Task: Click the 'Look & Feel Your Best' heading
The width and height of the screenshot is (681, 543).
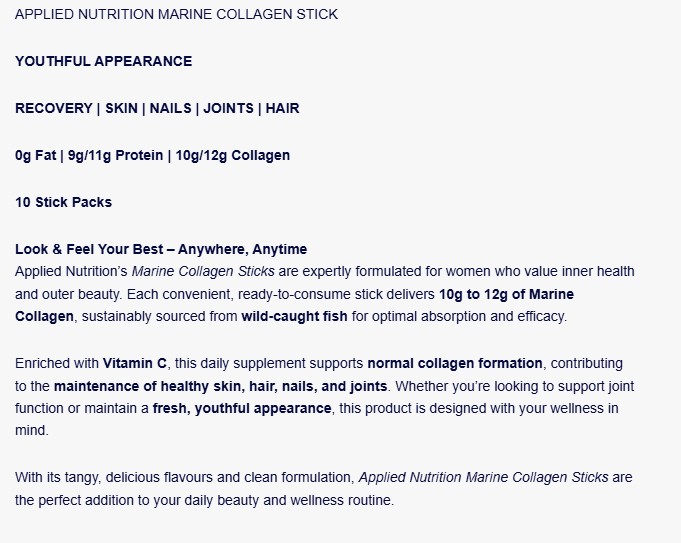Action: pyautogui.click(x=92, y=249)
